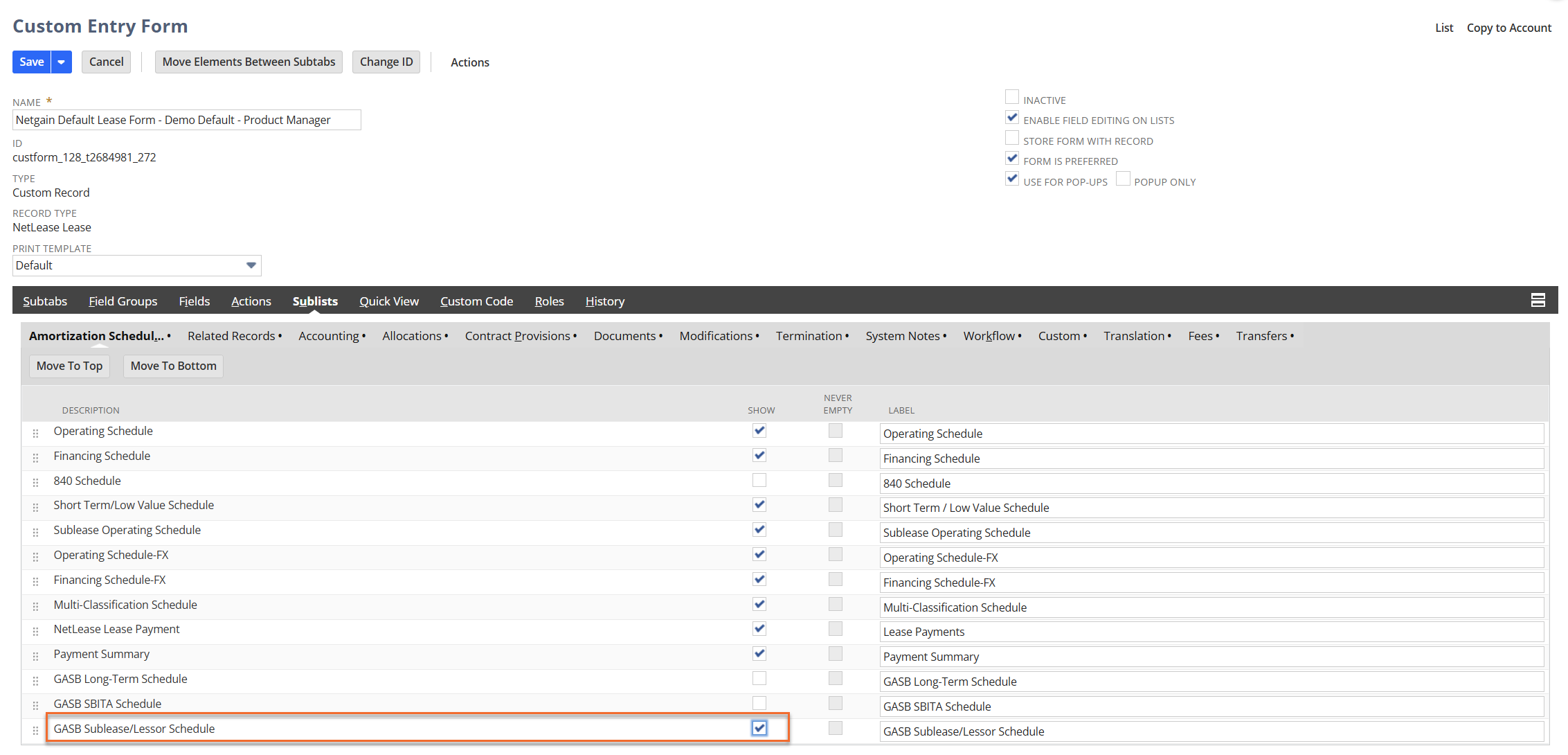Viewport: 1568px width, 755px height.
Task: Check the Inactive checkbox
Action: (x=1011, y=97)
